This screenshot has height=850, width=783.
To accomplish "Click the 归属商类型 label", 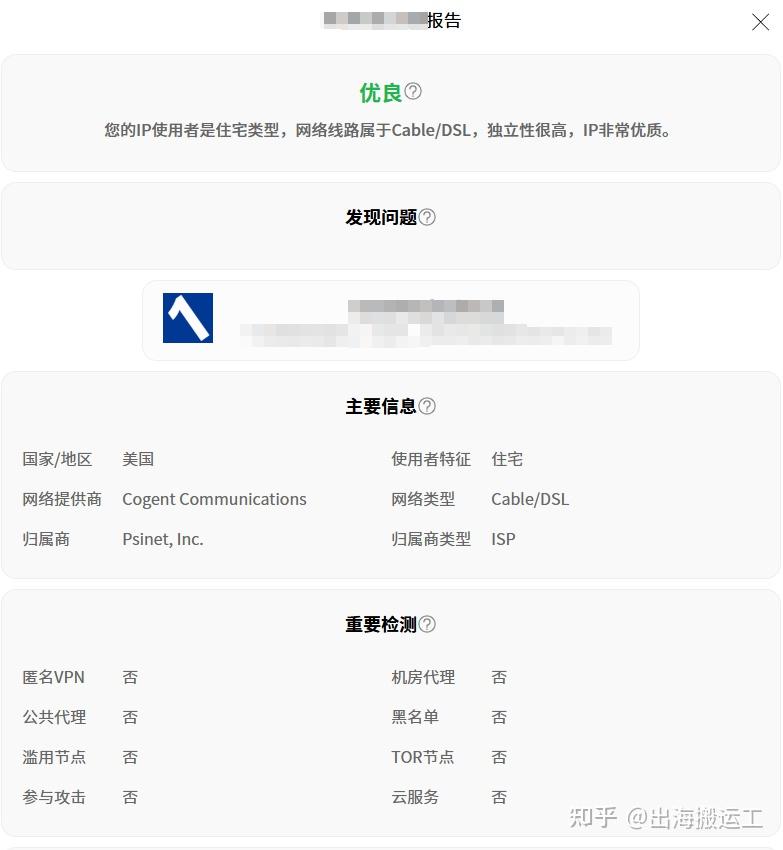I will pyautogui.click(x=431, y=539).
